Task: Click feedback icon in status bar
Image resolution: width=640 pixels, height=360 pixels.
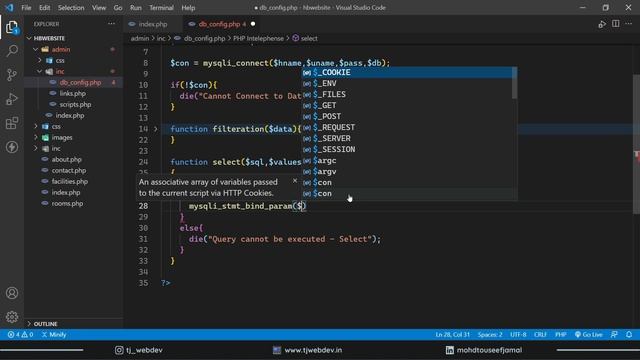Action: click(614, 335)
